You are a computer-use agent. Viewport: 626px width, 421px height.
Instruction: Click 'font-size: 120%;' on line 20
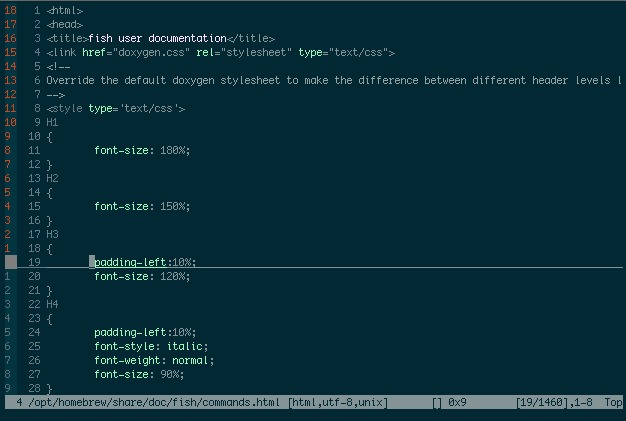pos(142,276)
